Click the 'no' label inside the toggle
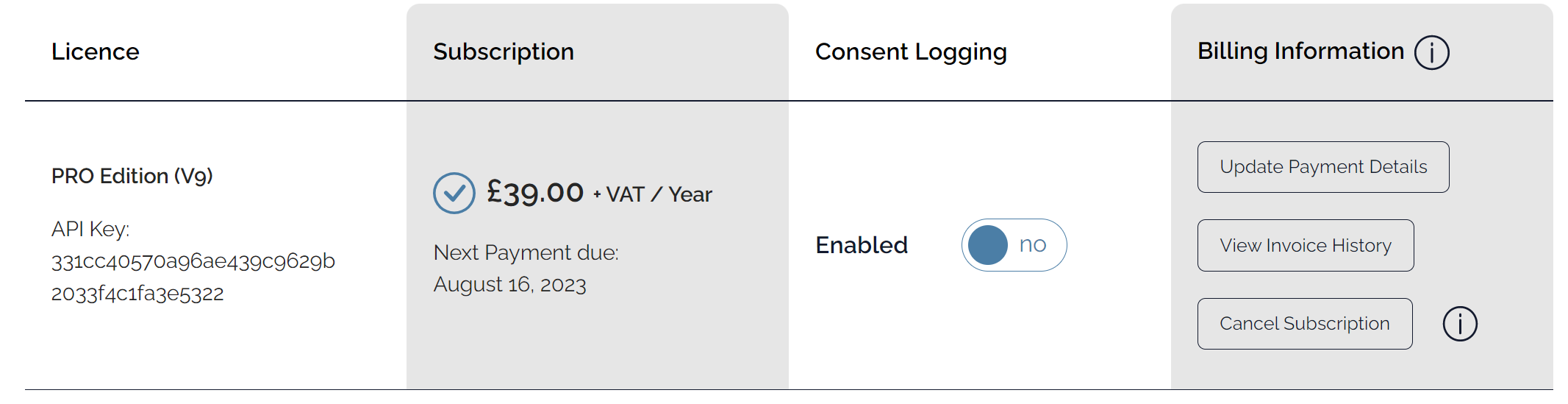Viewport: 1568px width, 404px height. [1032, 245]
